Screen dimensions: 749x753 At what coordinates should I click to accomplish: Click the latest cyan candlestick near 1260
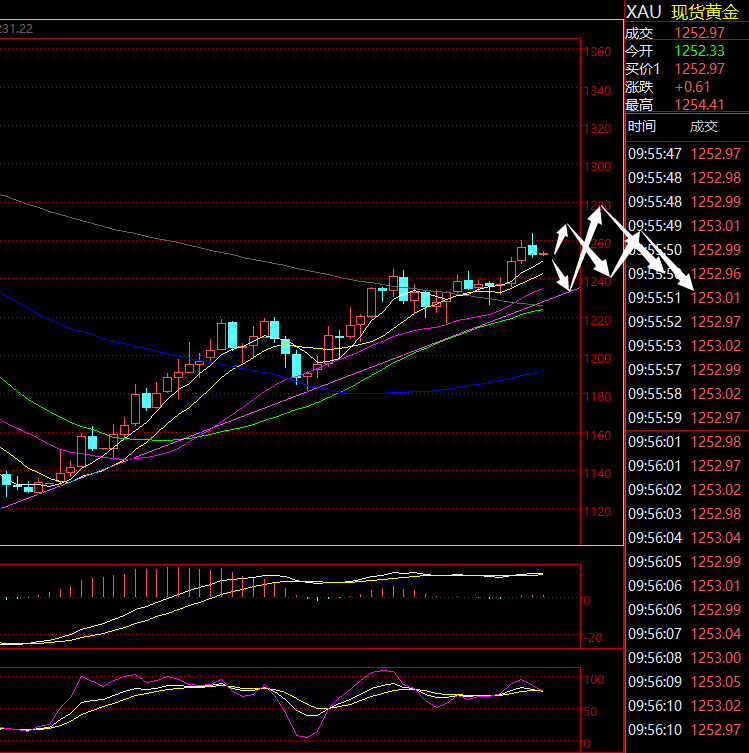pos(534,247)
